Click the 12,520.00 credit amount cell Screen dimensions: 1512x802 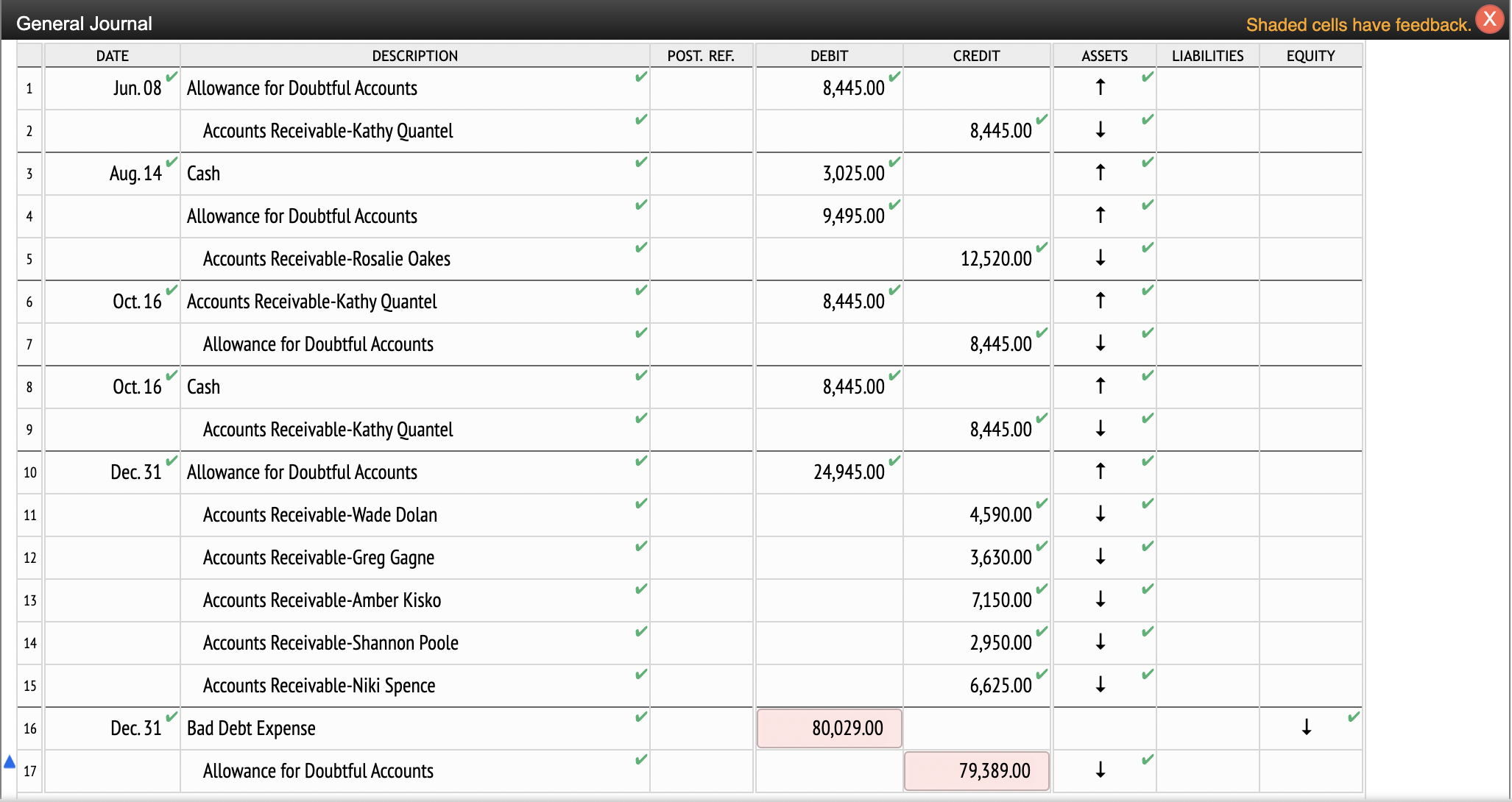click(976, 259)
